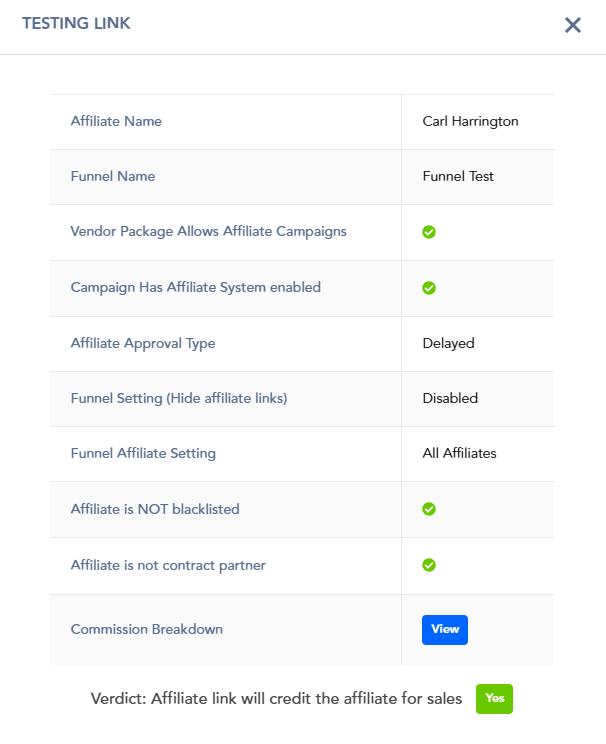The image size is (606, 744).
Task: Click the Carl Harrington name value
Action: 470,121
